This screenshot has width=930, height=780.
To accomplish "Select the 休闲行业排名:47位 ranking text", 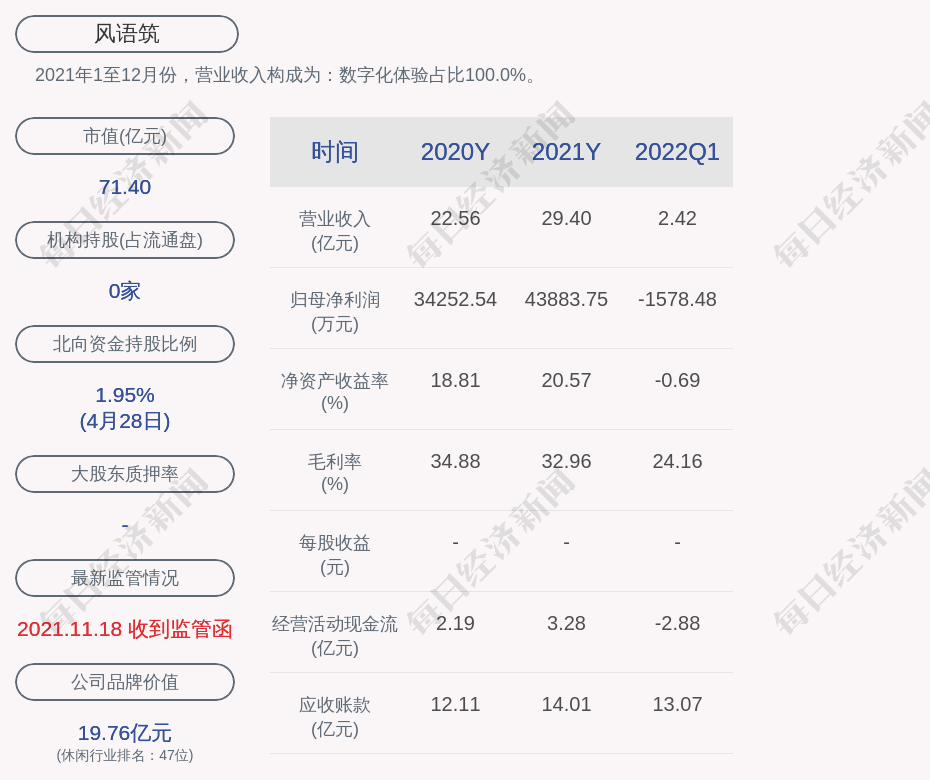I will pyautogui.click(x=125, y=755).
